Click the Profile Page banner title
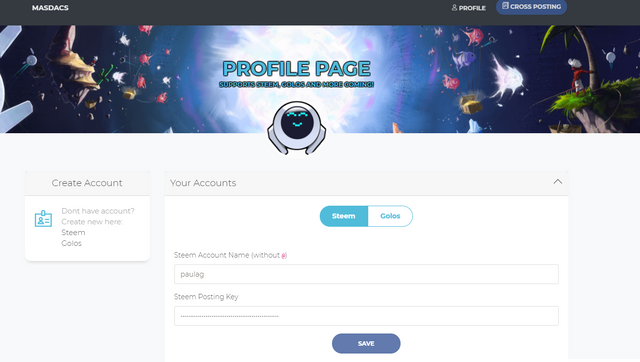This screenshot has height=362, width=640. tap(297, 69)
